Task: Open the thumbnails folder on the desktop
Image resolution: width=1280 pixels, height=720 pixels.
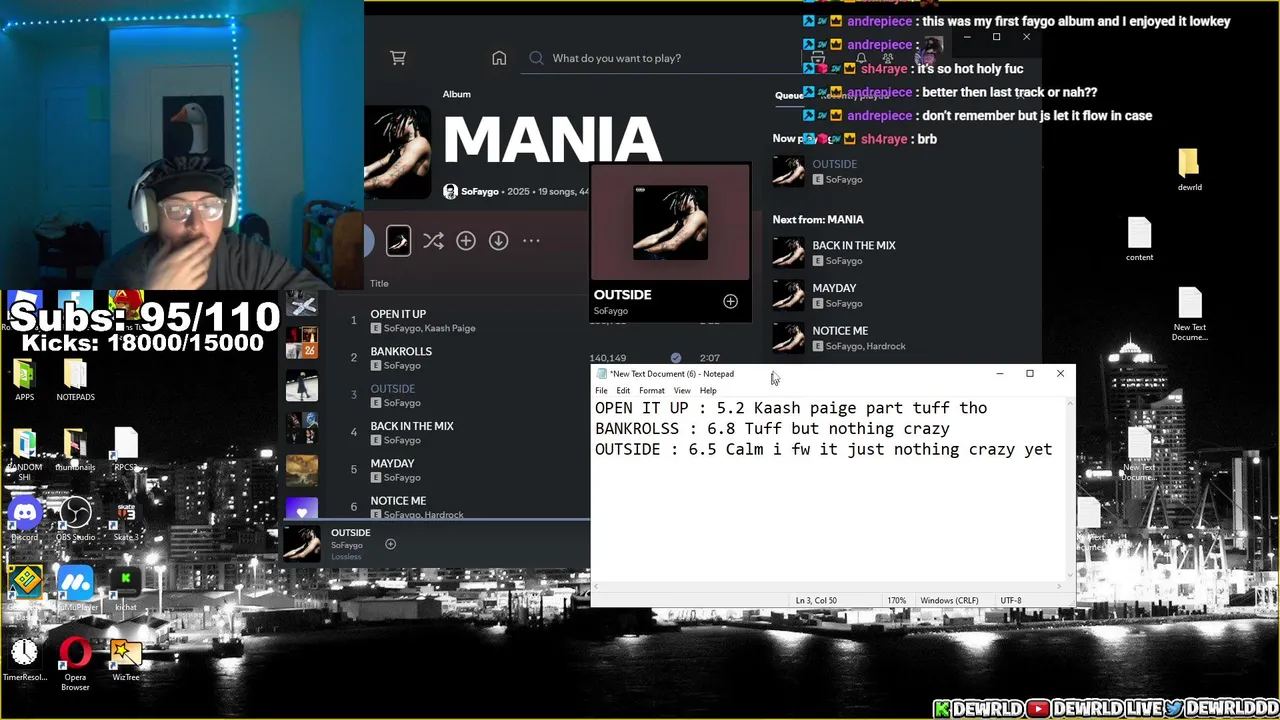Action: pos(75,450)
